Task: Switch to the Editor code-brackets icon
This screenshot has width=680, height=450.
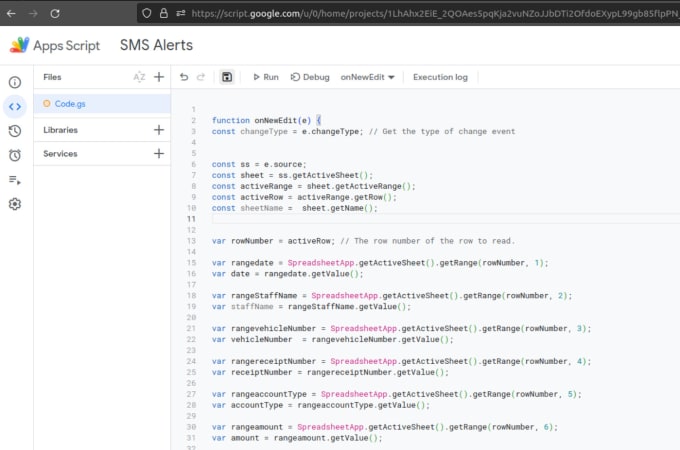Action: point(15,107)
